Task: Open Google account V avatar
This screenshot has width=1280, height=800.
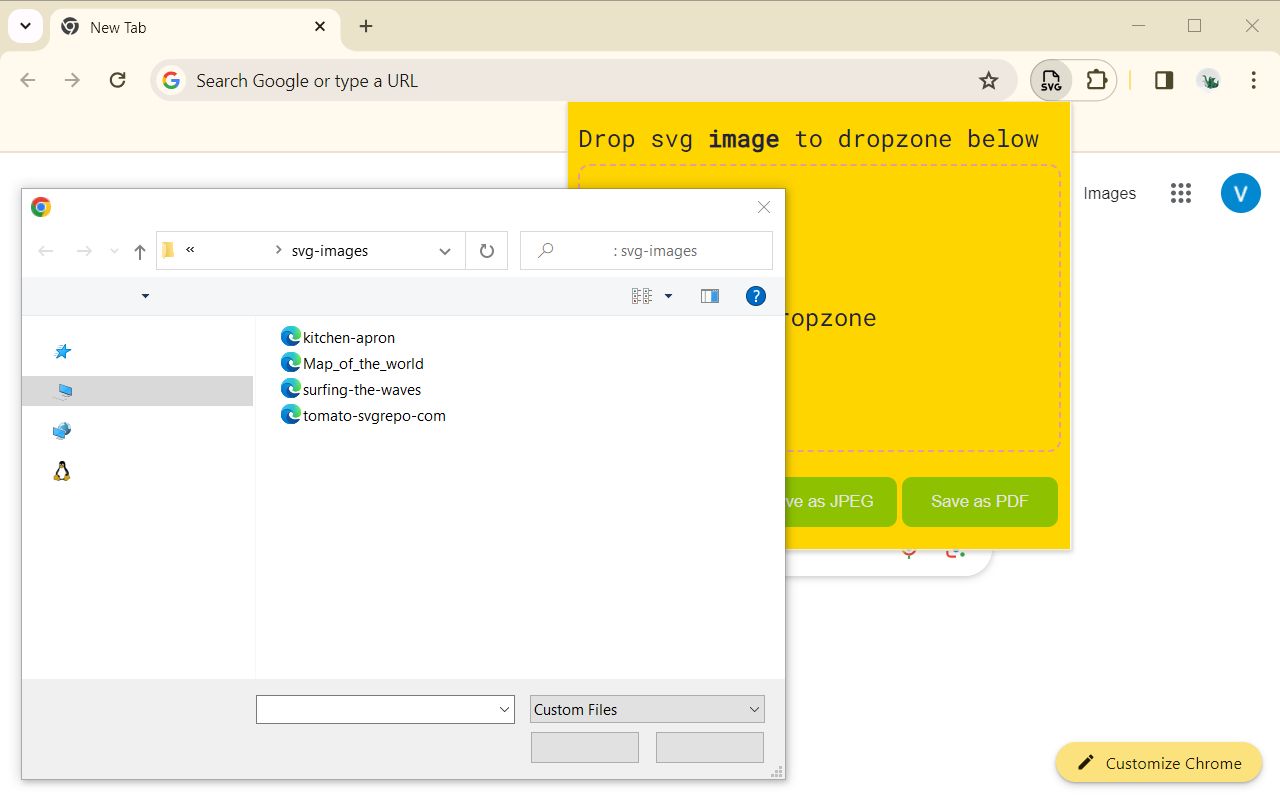Action: (x=1241, y=193)
